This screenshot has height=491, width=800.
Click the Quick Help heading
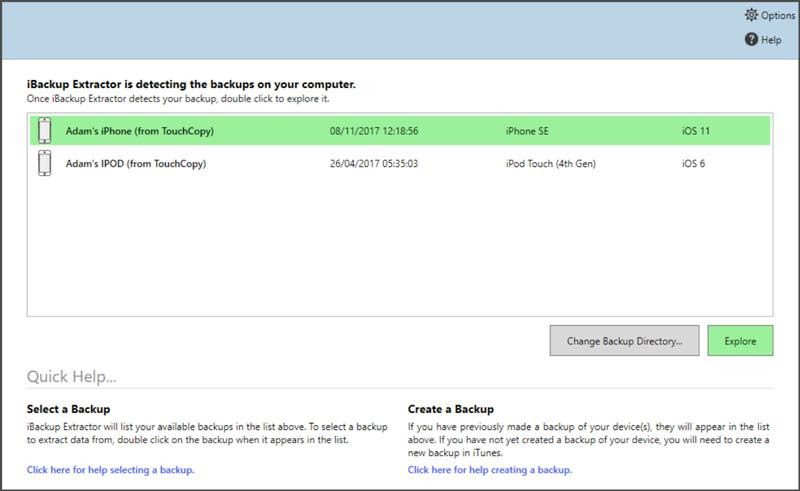coord(72,377)
